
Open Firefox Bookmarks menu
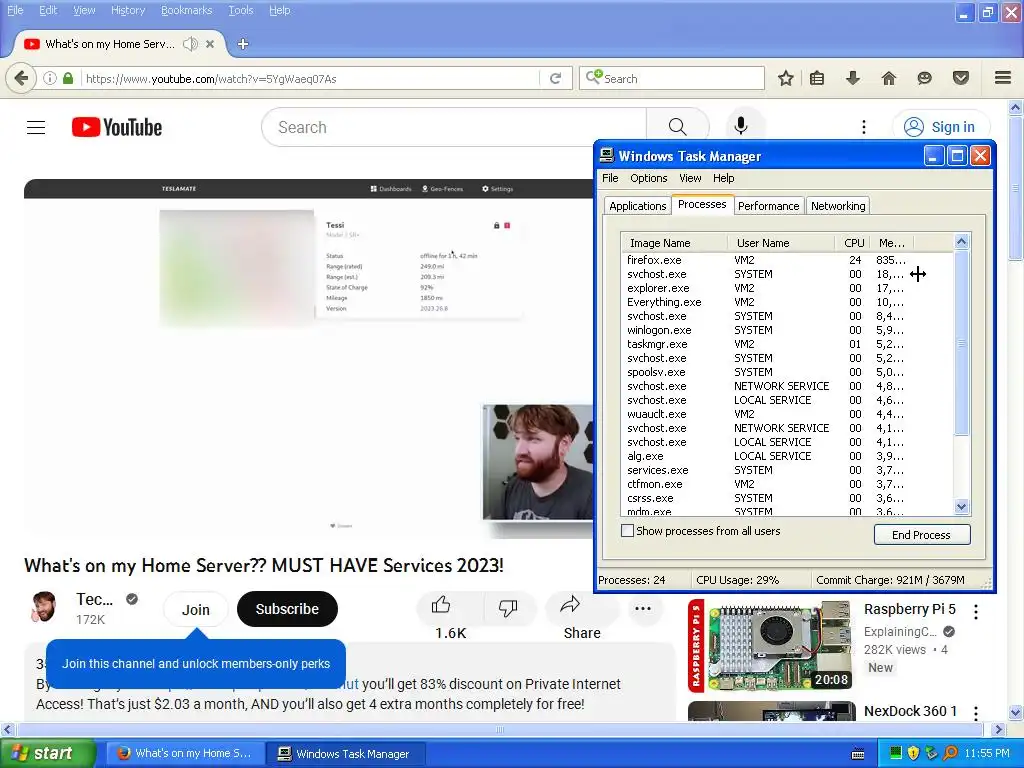[x=187, y=10]
